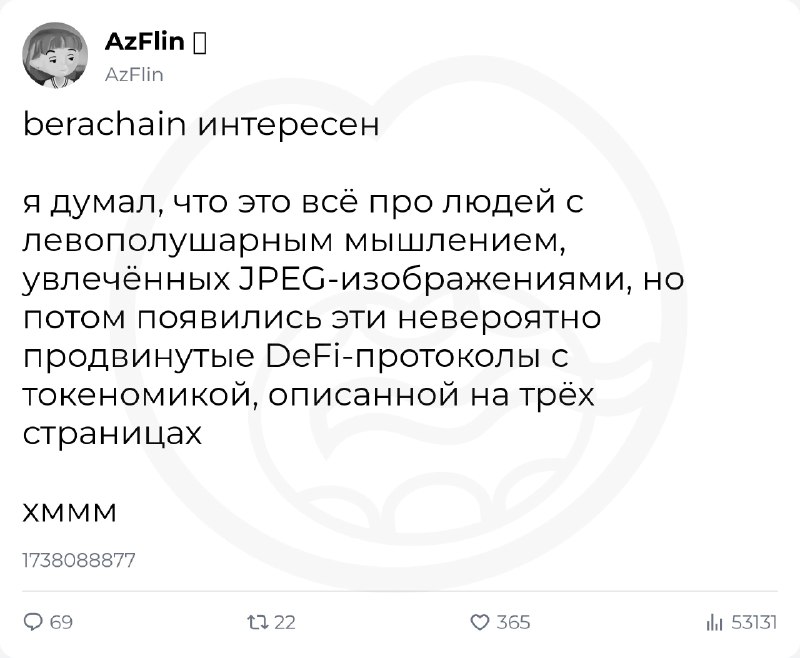Image resolution: width=800 pixels, height=658 pixels.
Task: Click the repost arrows icon
Action: pyautogui.click(x=257, y=622)
